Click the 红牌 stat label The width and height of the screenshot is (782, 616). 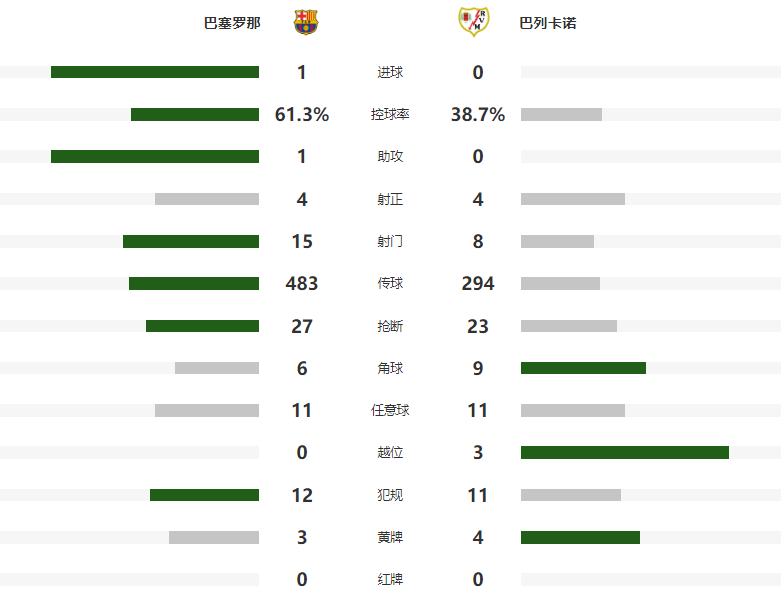tap(390, 579)
